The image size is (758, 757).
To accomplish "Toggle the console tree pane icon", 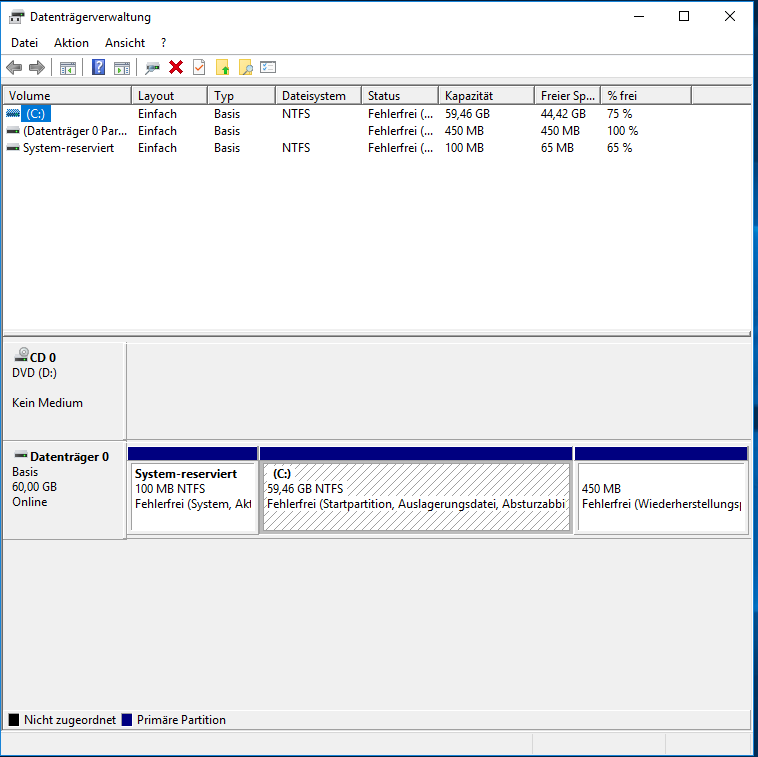I will point(68,68).
